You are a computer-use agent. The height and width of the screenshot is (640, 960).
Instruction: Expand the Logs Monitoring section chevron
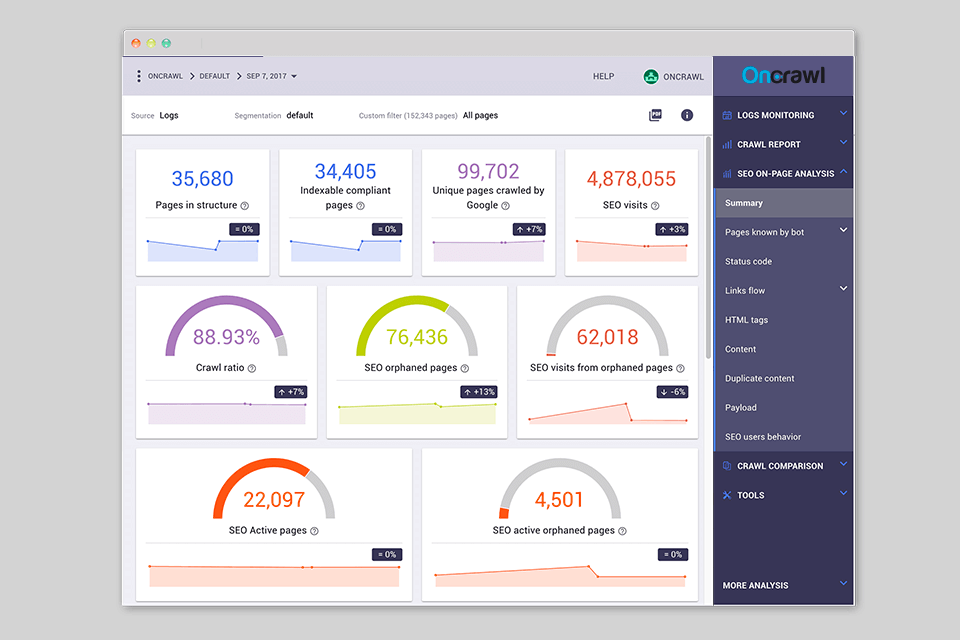(843, 113)
